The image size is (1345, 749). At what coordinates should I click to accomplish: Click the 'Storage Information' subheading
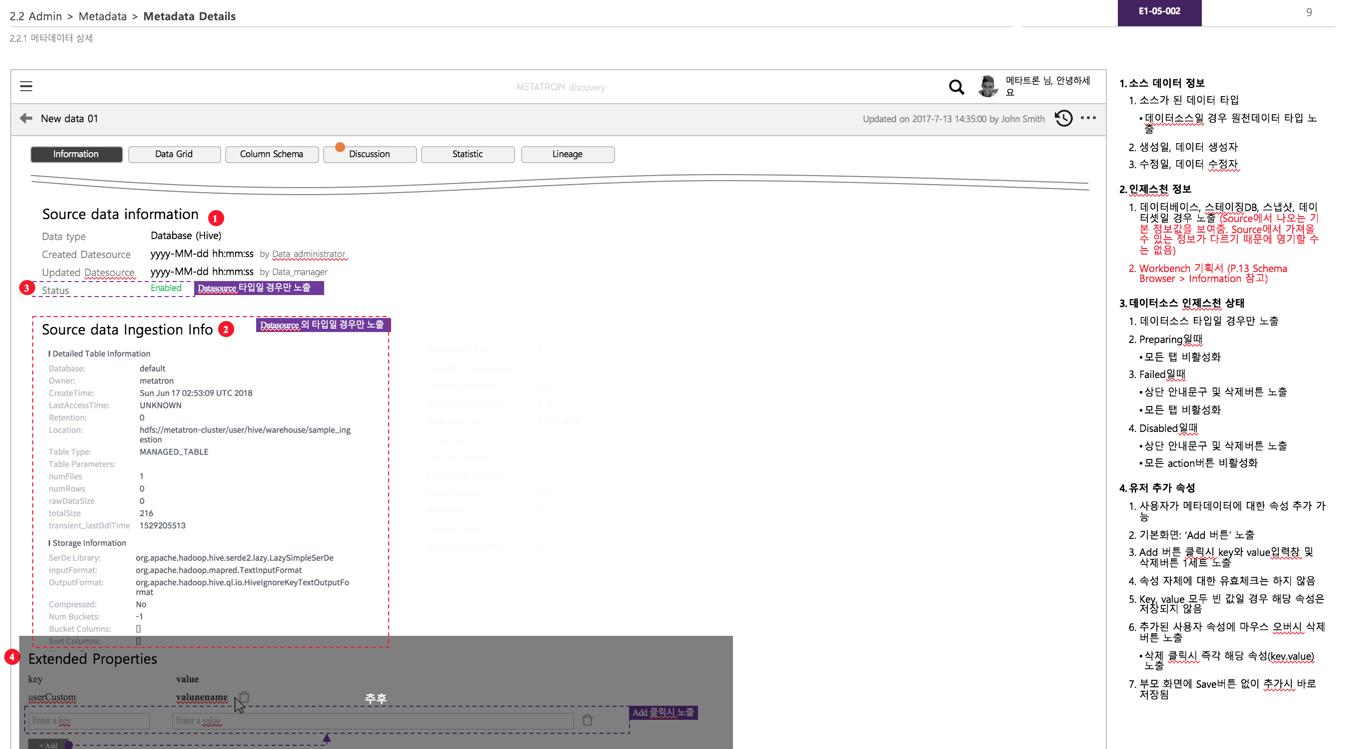[x=87, y=543]
